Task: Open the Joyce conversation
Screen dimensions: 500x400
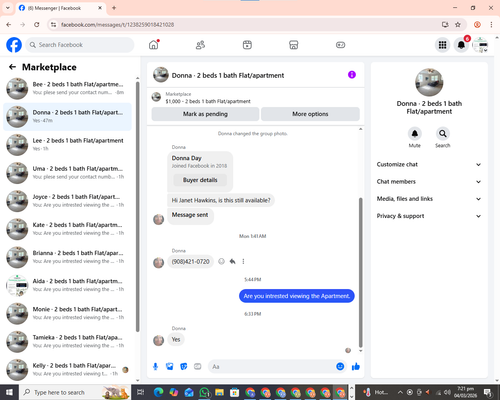Action: point(68,201)
